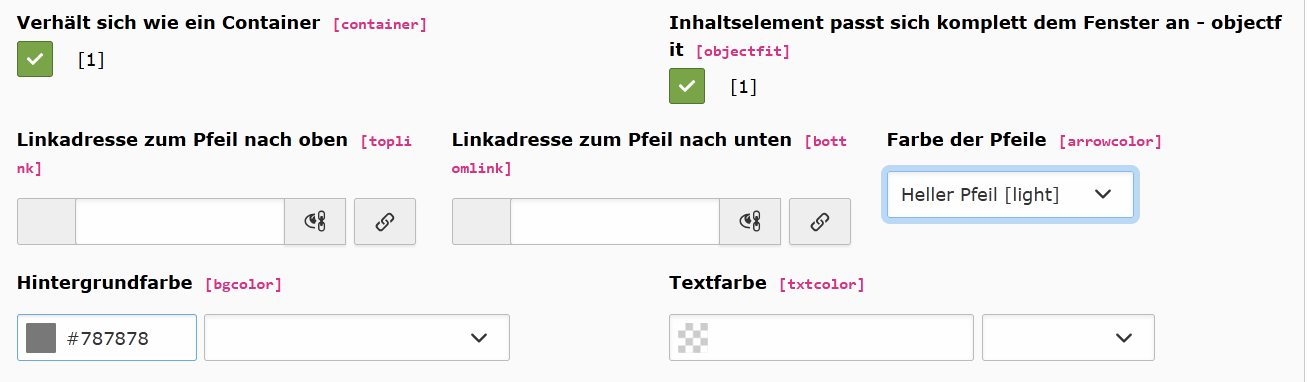
Task: Select the gray prefix box of bottomlink field
Action: point(481,222)
